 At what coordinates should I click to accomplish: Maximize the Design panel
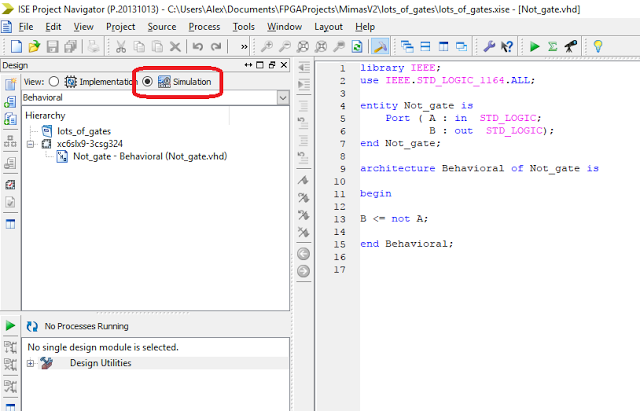pyautogui.click(x=260, y=65)
